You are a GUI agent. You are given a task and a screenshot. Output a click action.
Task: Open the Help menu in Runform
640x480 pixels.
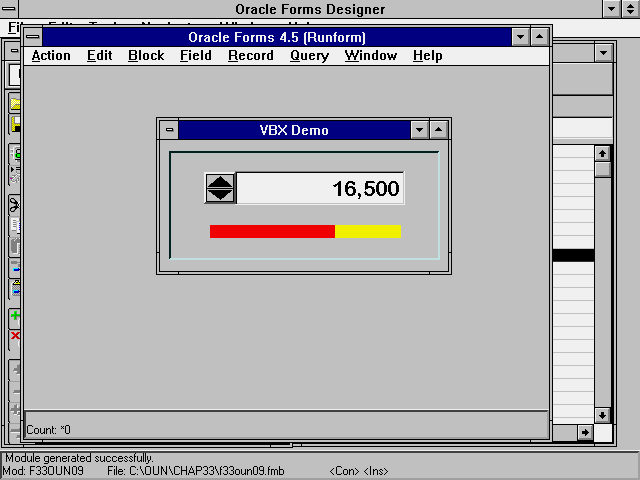coord(427,56)
